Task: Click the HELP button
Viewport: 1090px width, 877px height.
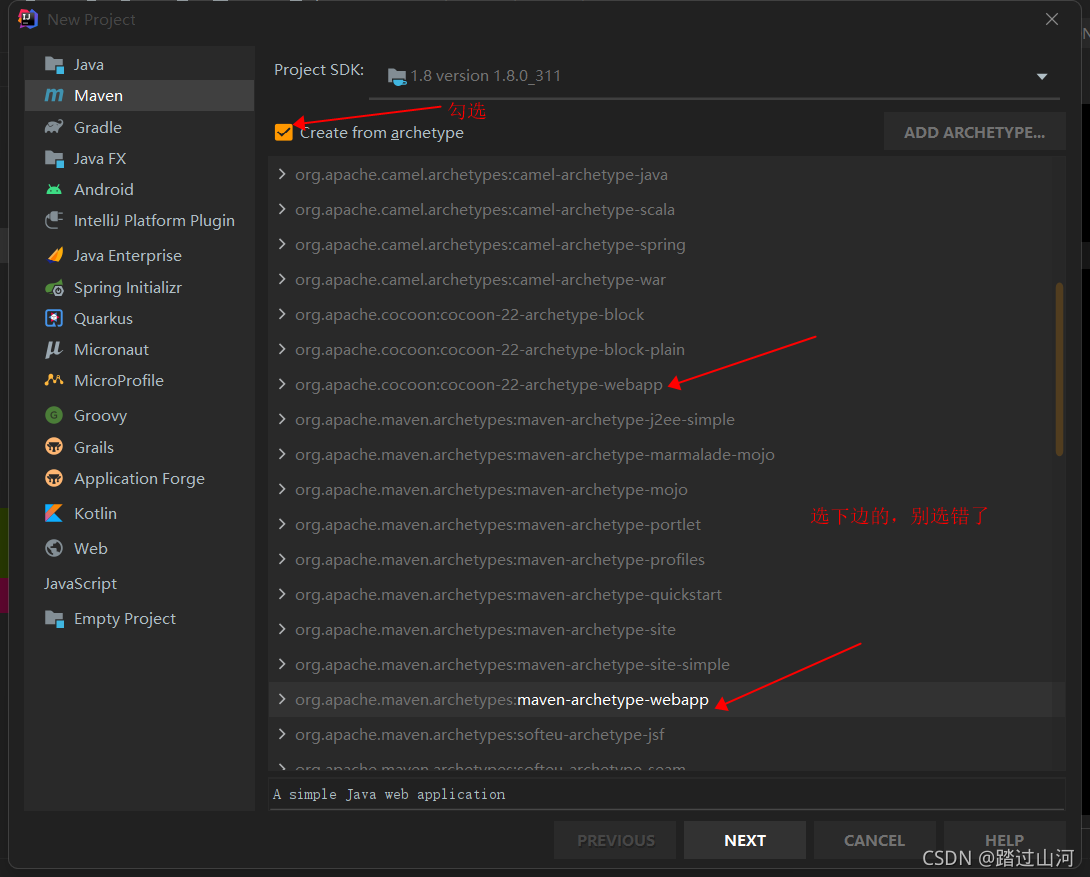Action: [x=1004, y=840]
